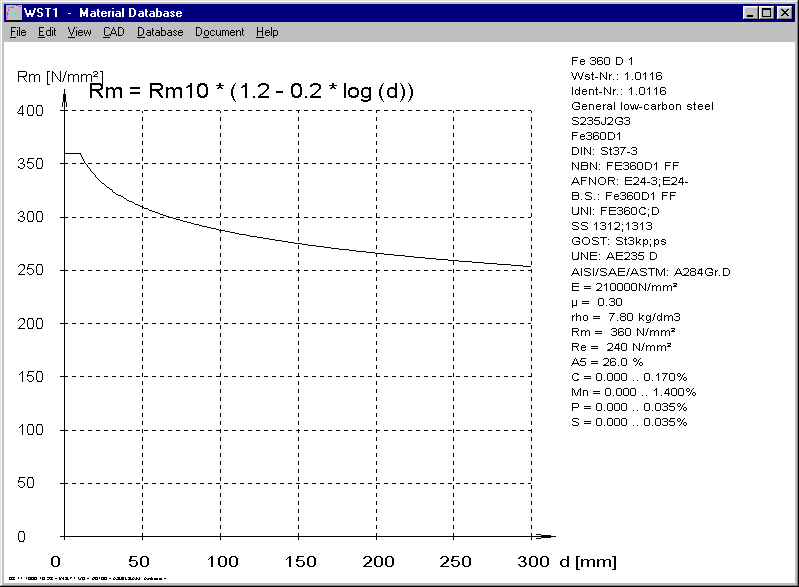Click the WST1 application icon in title bar

[x=14, y=13]
